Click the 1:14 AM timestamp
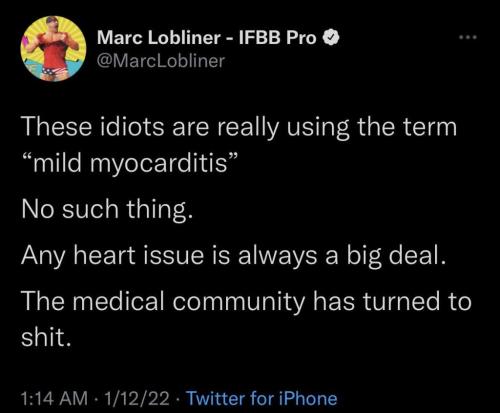This screenshot has width=500, height=413. click(54, 398)
